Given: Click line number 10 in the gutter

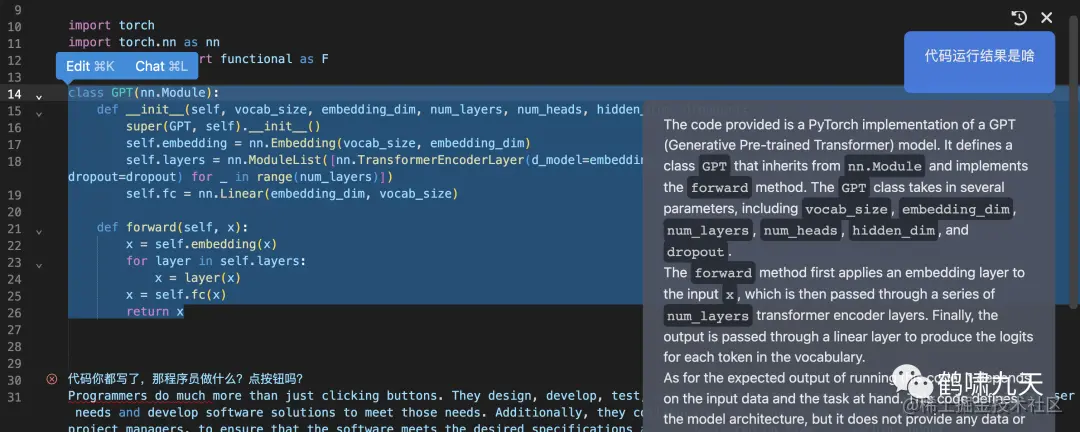Looking at the screenshot, I should pos(14,27).
